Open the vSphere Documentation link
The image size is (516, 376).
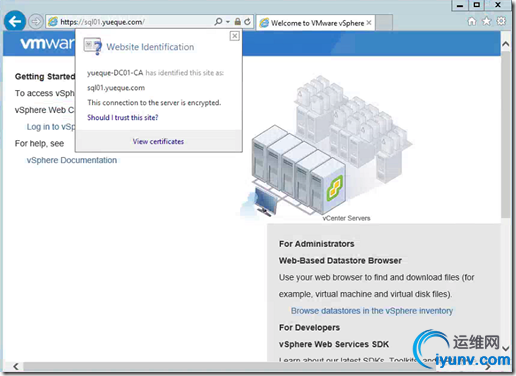[72, 160]
